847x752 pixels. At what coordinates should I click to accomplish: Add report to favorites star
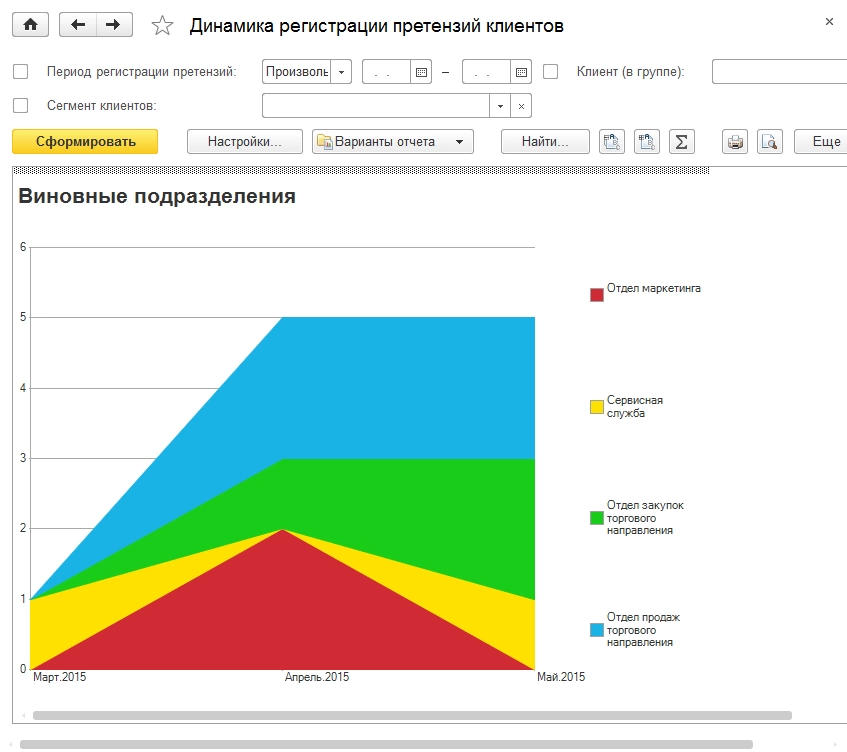point(162,25)
